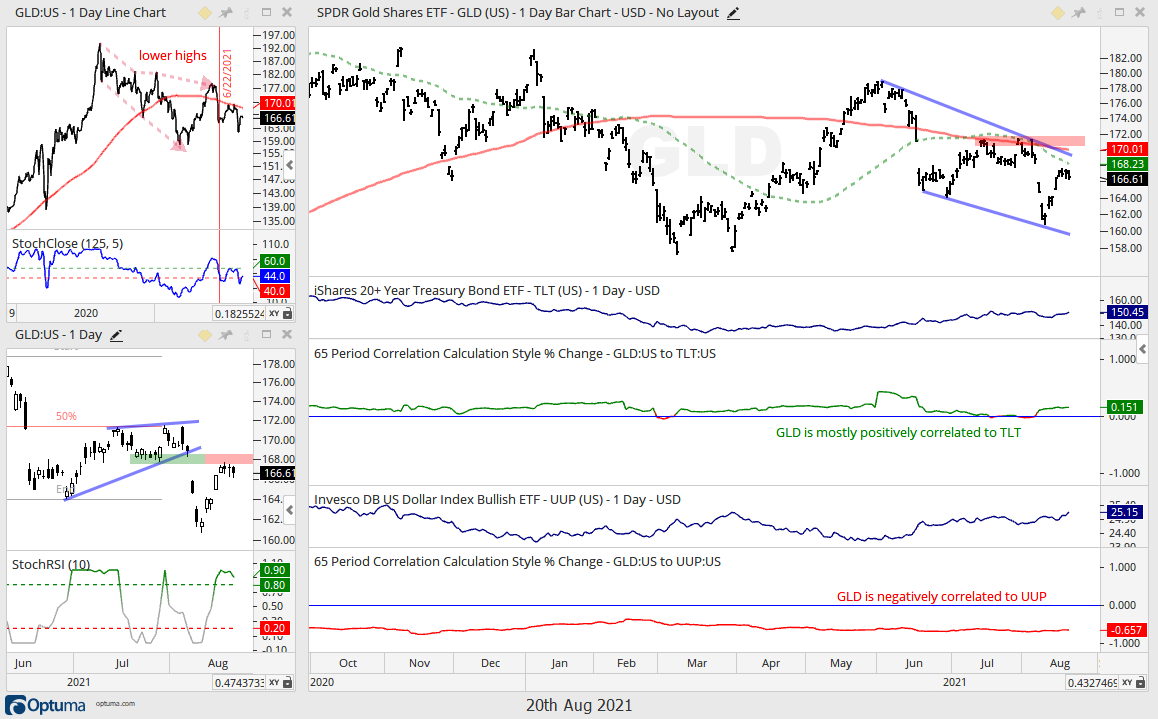1158x719 pixels.
Task: Maximize the SPDR Gold Shares bar chart panel
Action: [1120, 13]
